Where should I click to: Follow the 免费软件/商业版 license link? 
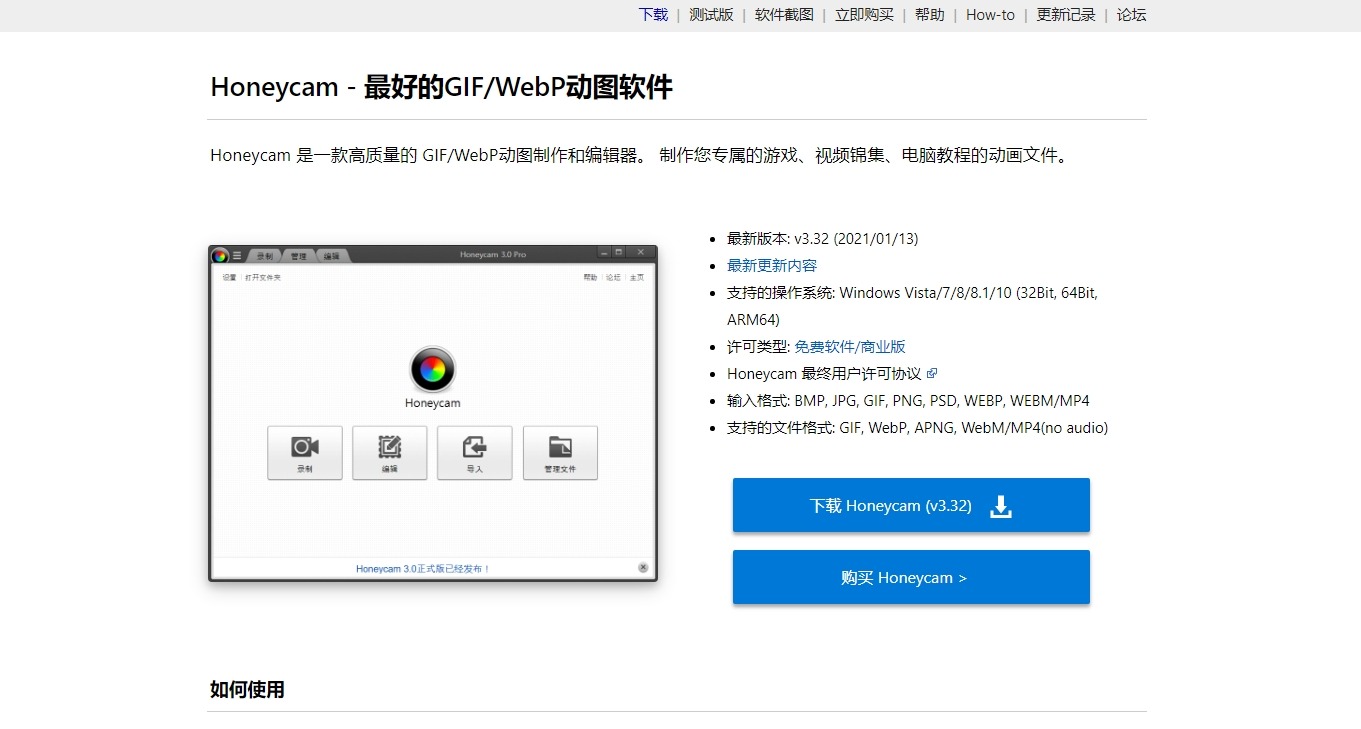point(850,346)
